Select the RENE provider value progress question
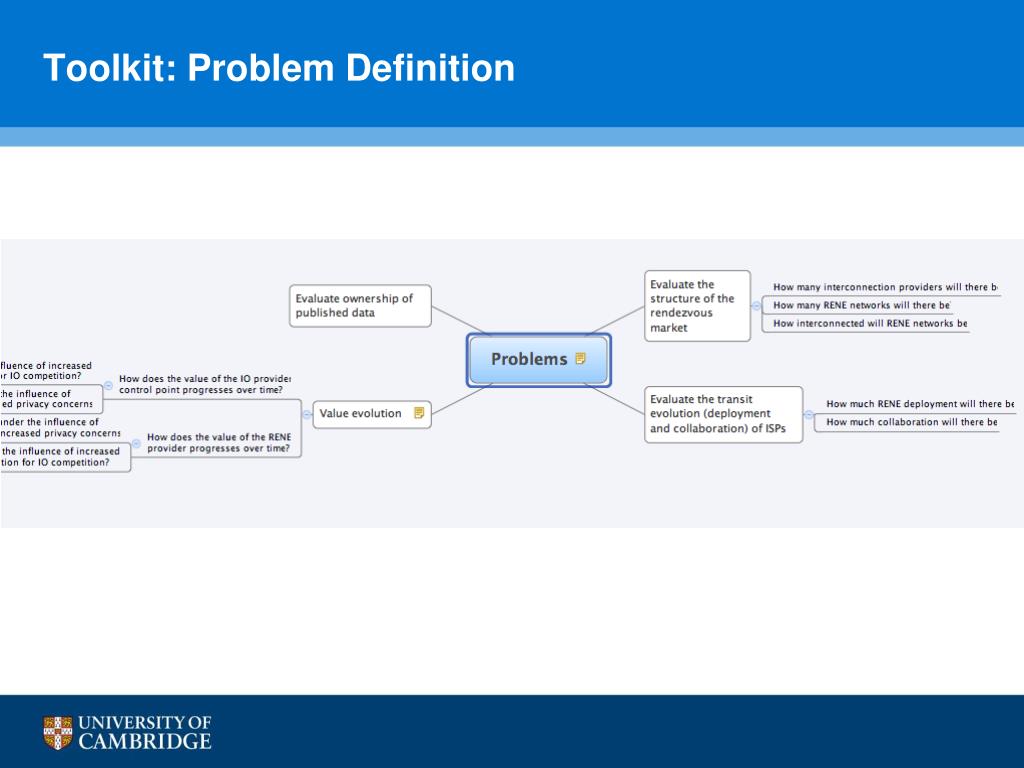 click(x=219, y=443)
